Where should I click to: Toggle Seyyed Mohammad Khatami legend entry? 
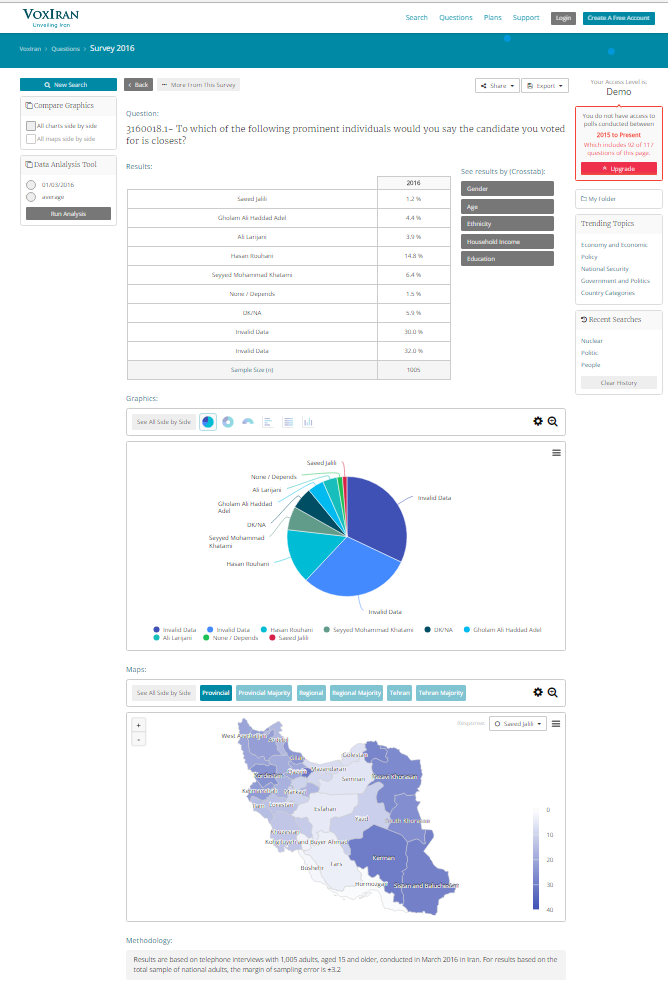pyautogui.click(x=369, y=629)
